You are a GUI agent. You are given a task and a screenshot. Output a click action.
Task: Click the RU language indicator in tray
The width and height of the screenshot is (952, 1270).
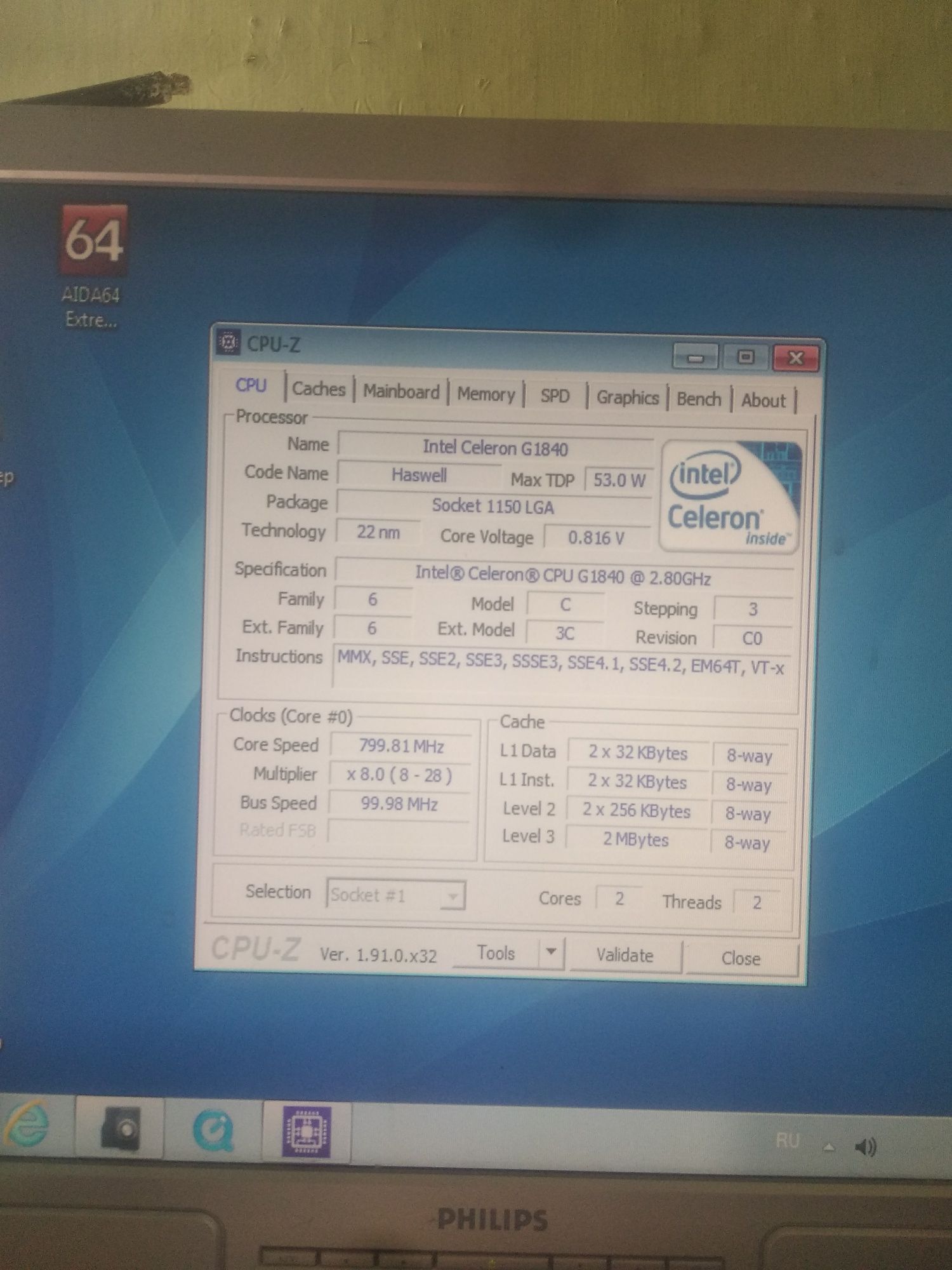[x=787, y=1141]
